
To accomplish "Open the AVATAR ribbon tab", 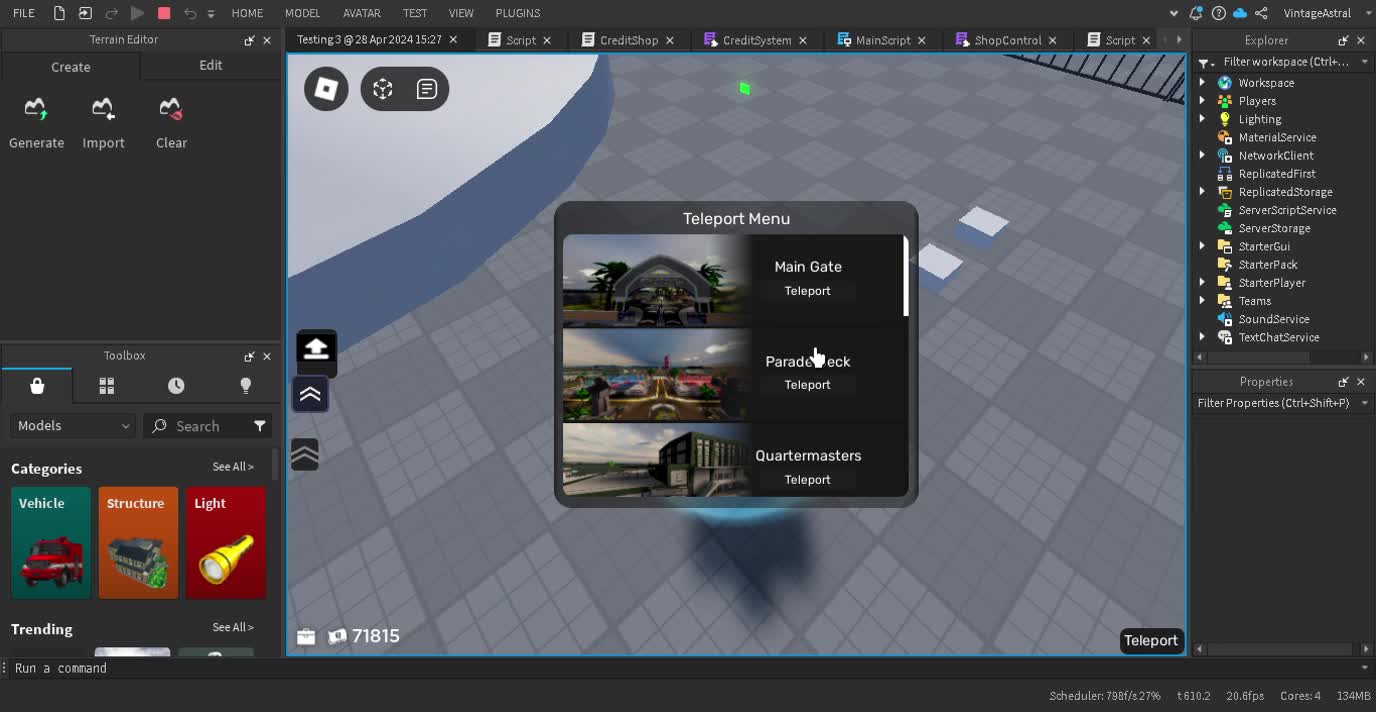I will pos(361,13).
